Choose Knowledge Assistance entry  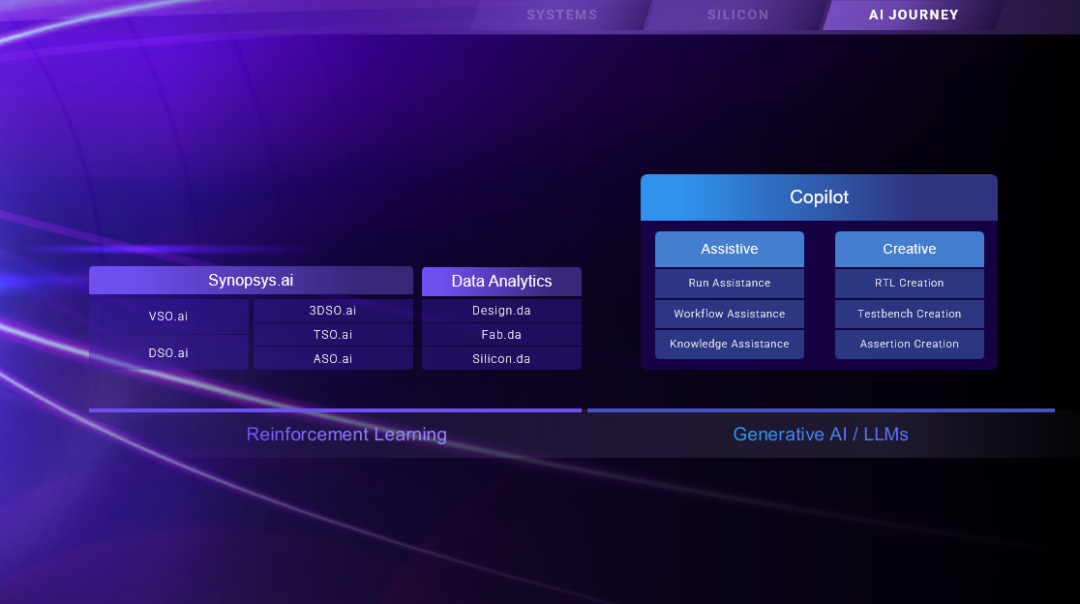point(729,344)
